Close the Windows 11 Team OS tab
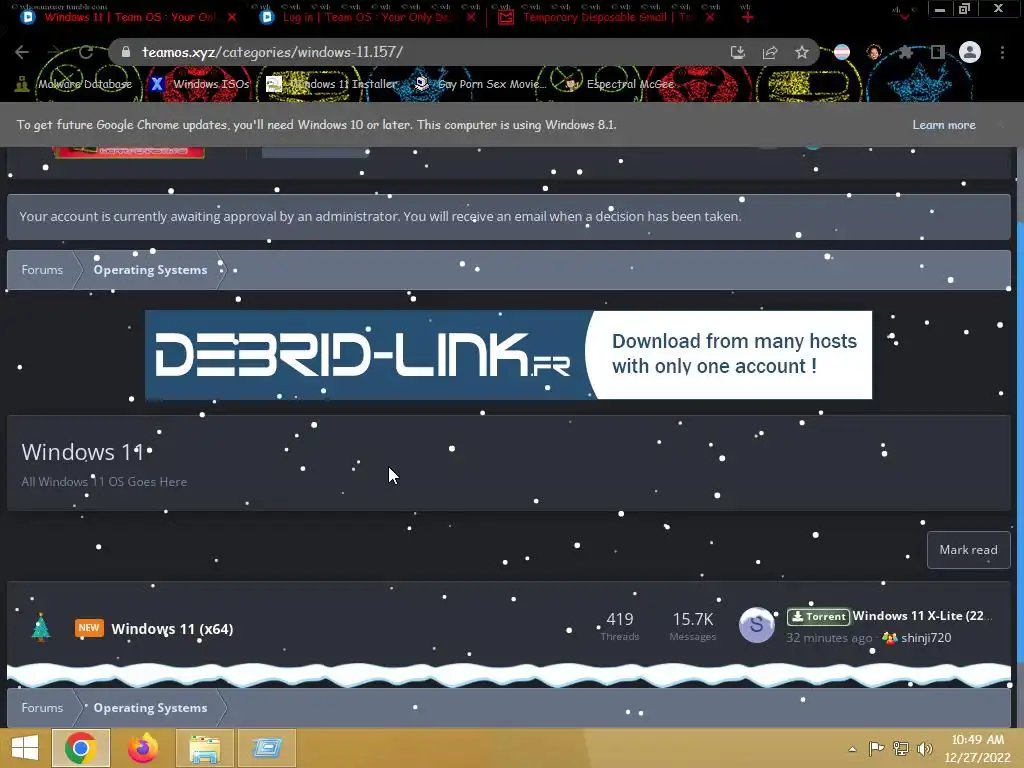Viewport: 1024px width, 768px height. (232, 17)
